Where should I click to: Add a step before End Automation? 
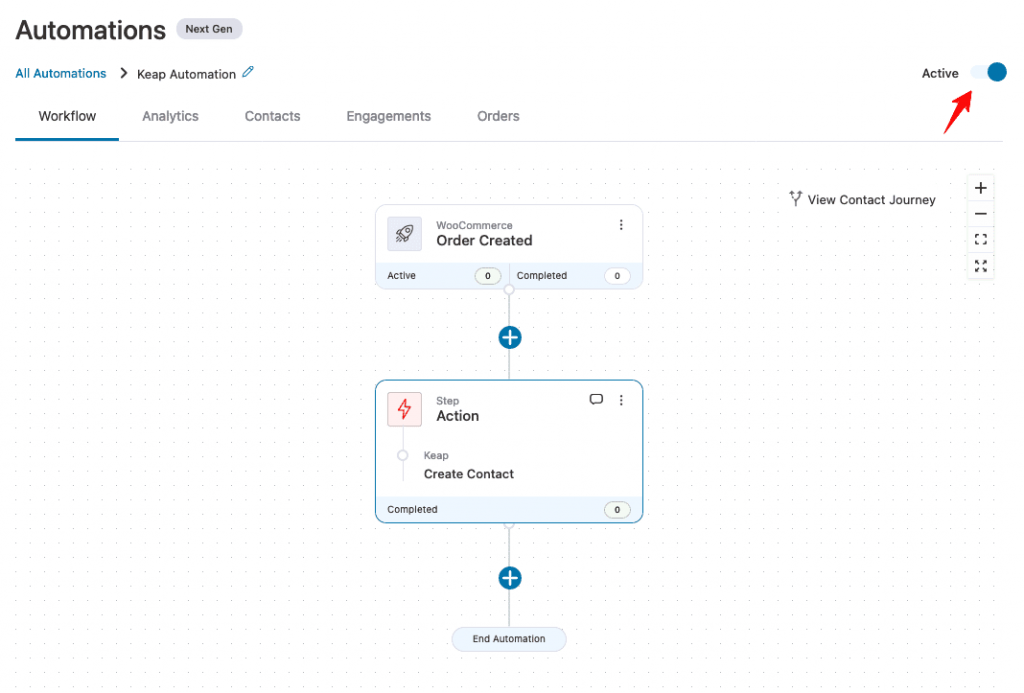point(510,578)
